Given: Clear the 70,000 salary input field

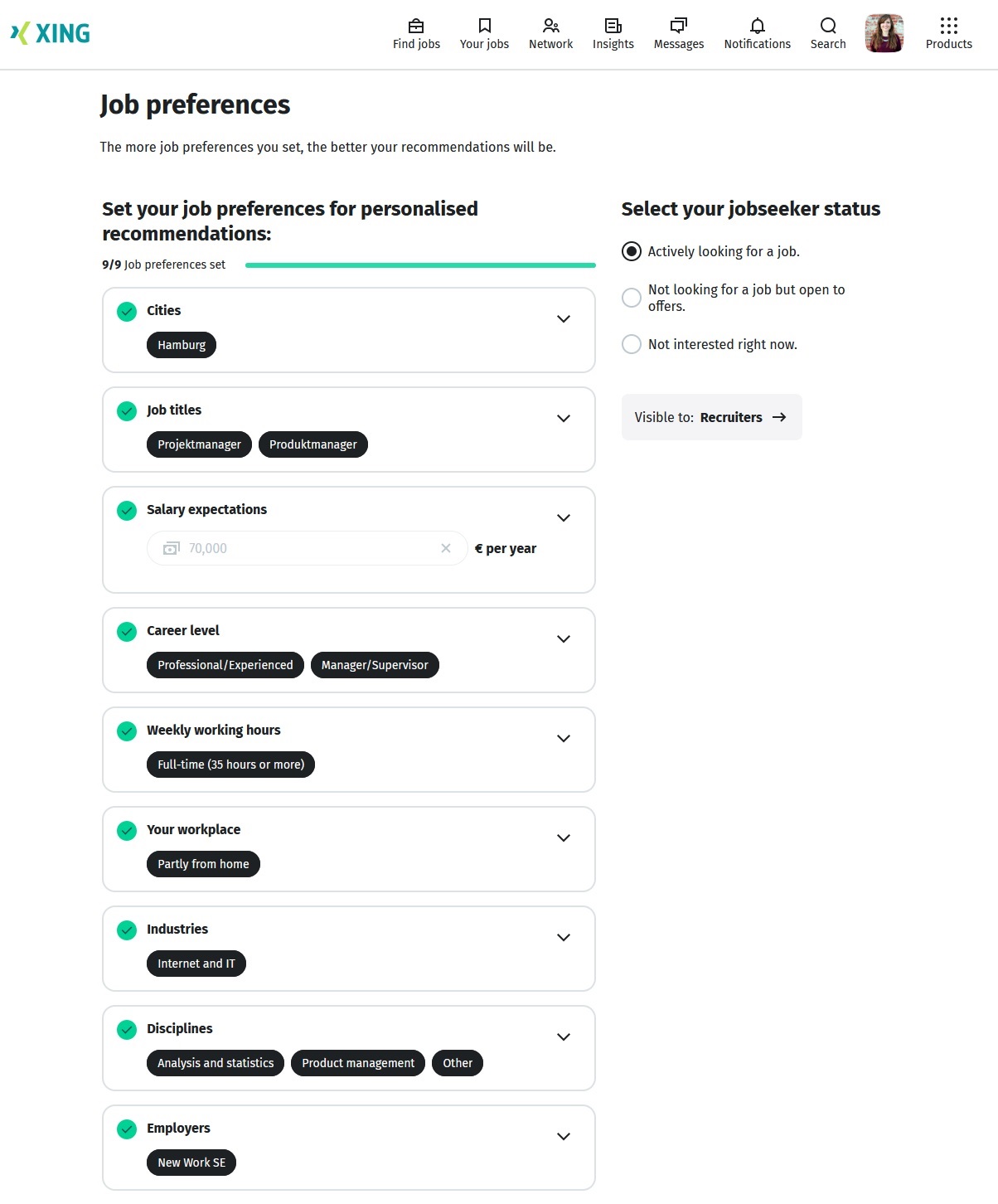Looking at the screenshot, I should [x=445, y=548].
